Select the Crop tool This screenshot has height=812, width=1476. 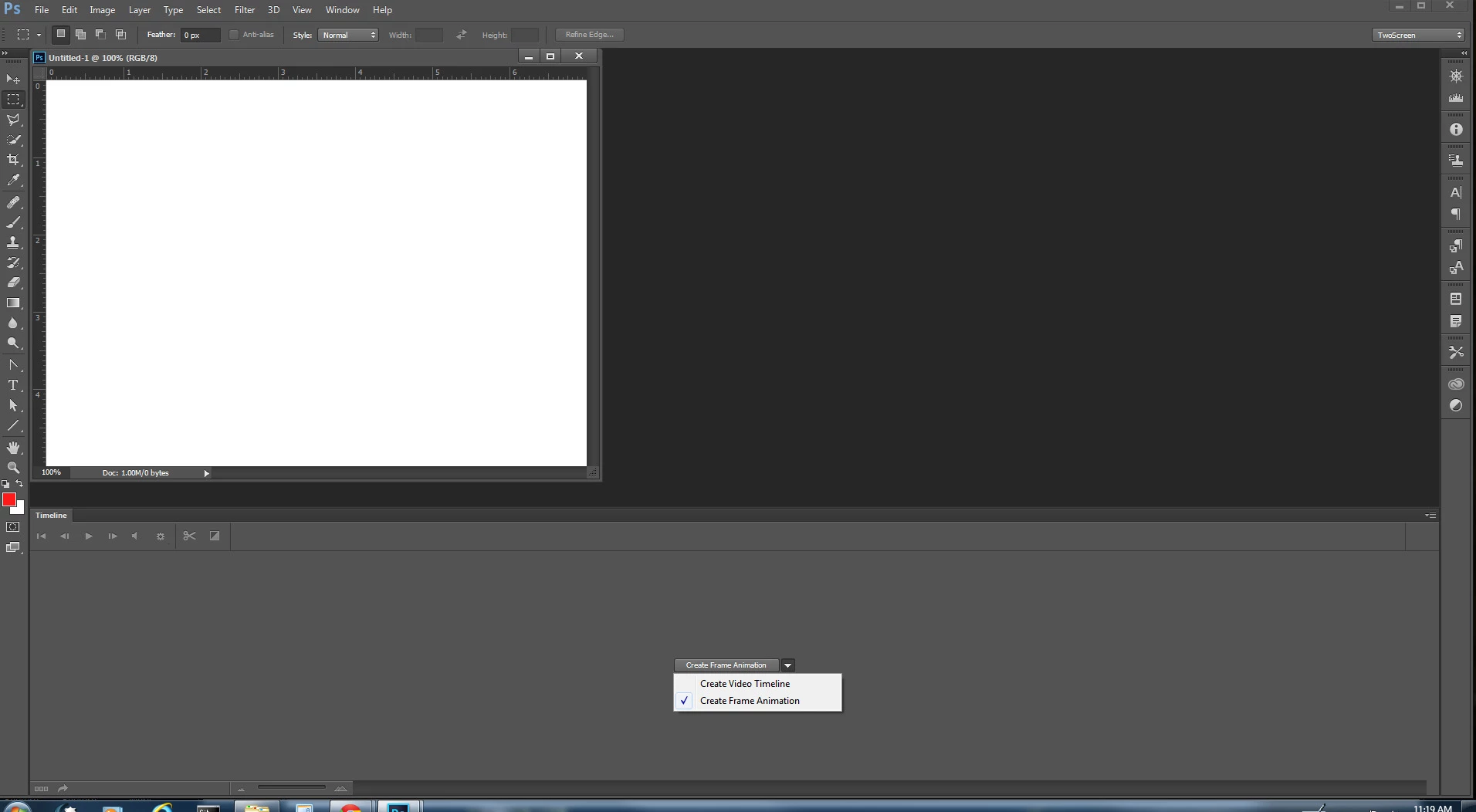[x=13, y=160]
